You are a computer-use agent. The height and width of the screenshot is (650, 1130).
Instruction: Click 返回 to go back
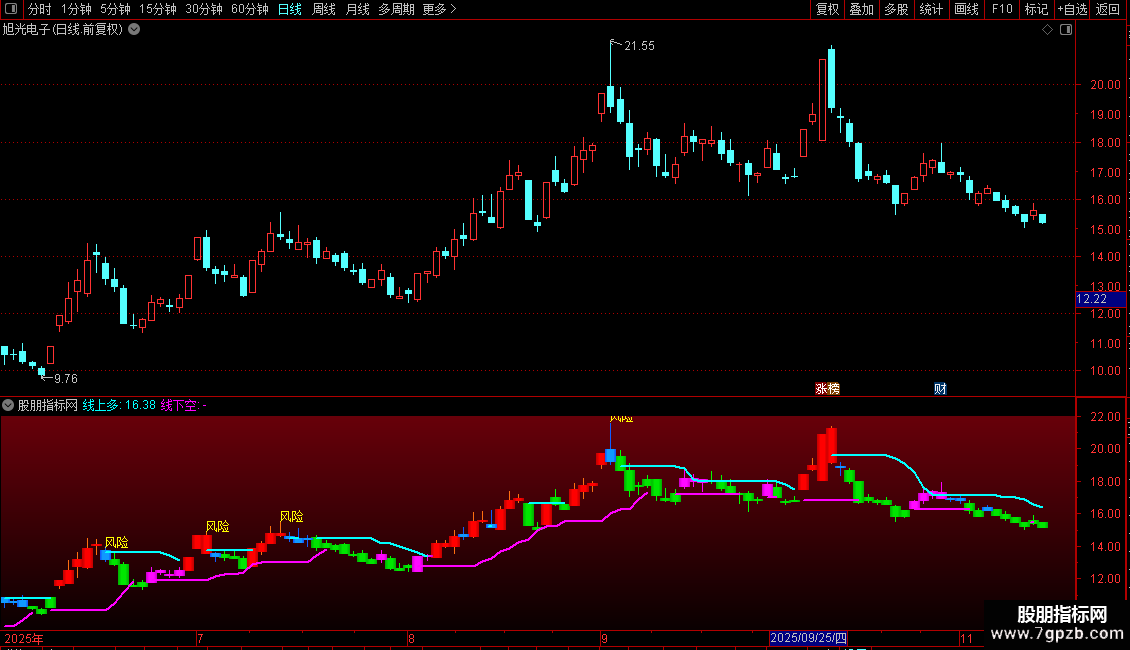(1108, 9)
